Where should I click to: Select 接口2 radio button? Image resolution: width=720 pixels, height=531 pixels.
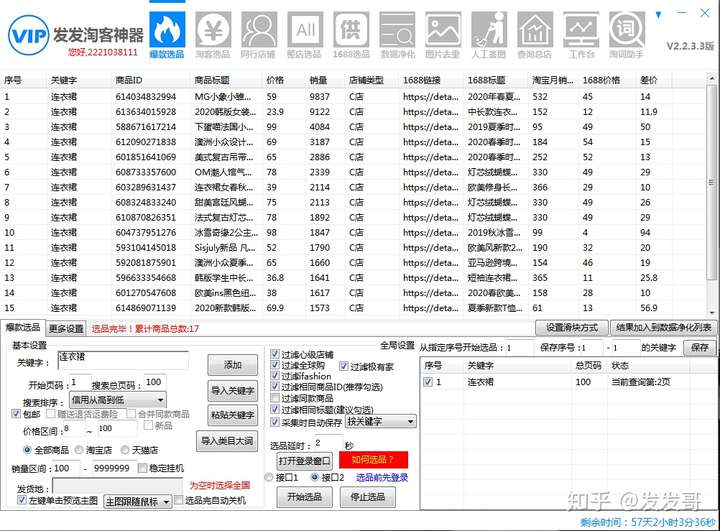315,477
